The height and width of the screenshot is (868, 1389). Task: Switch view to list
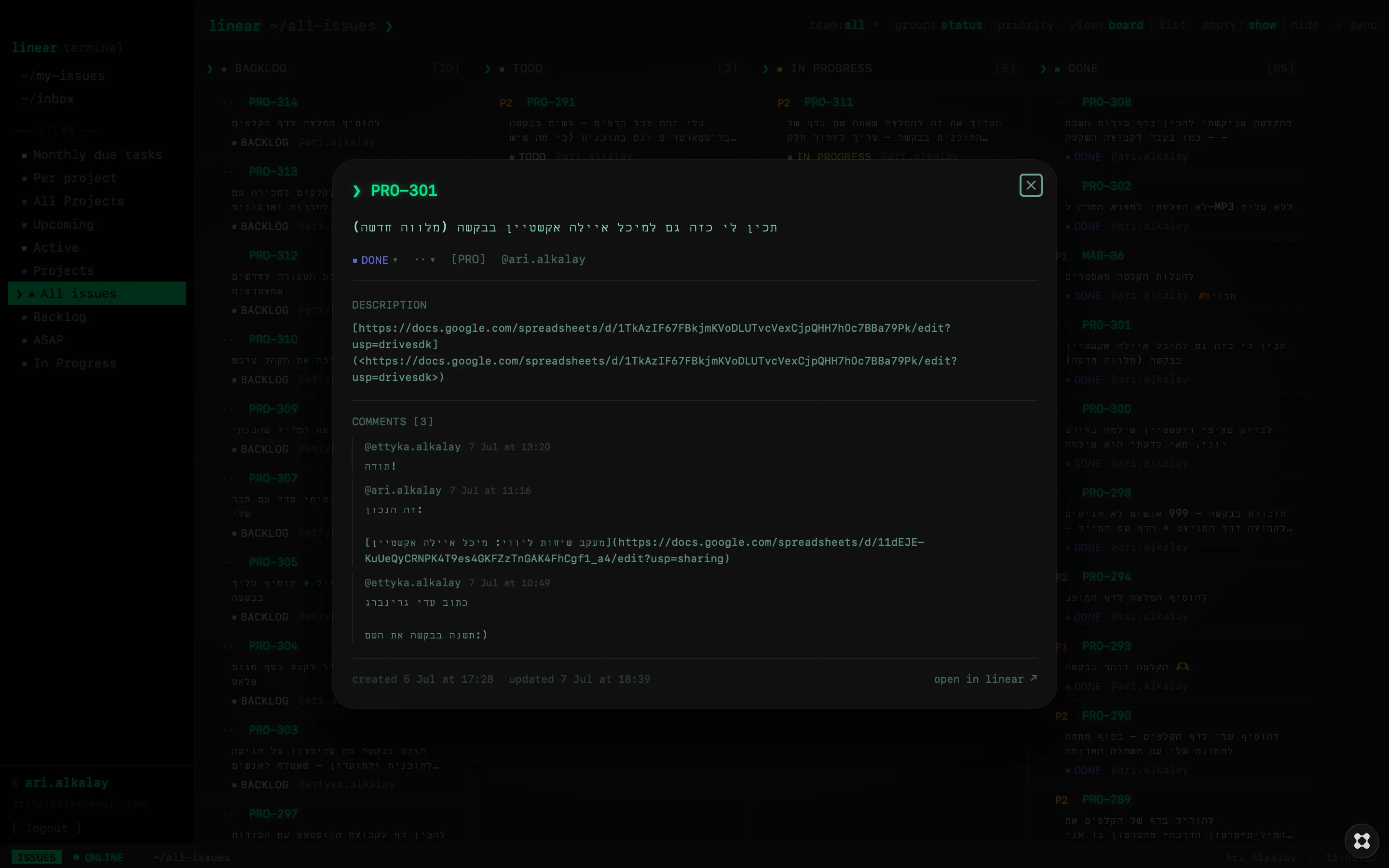(x=1171, y=25)
